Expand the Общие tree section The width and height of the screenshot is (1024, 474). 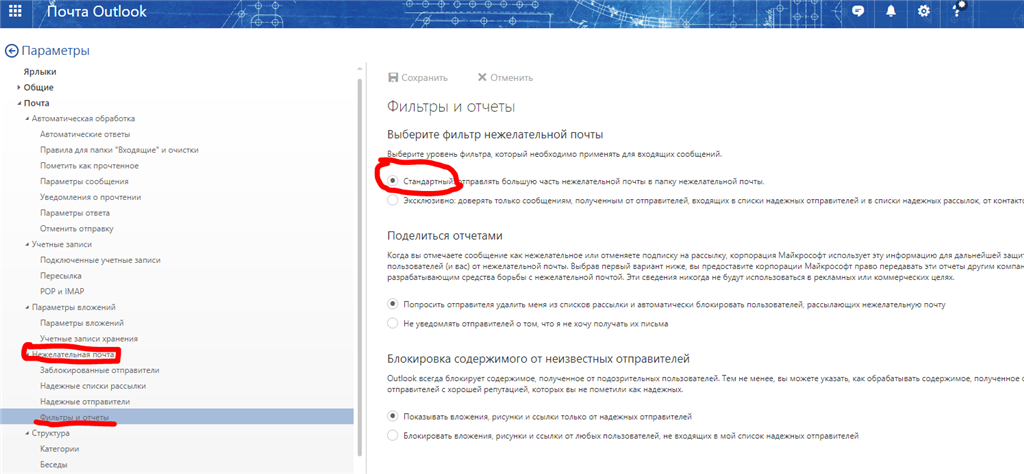(19, 87)
